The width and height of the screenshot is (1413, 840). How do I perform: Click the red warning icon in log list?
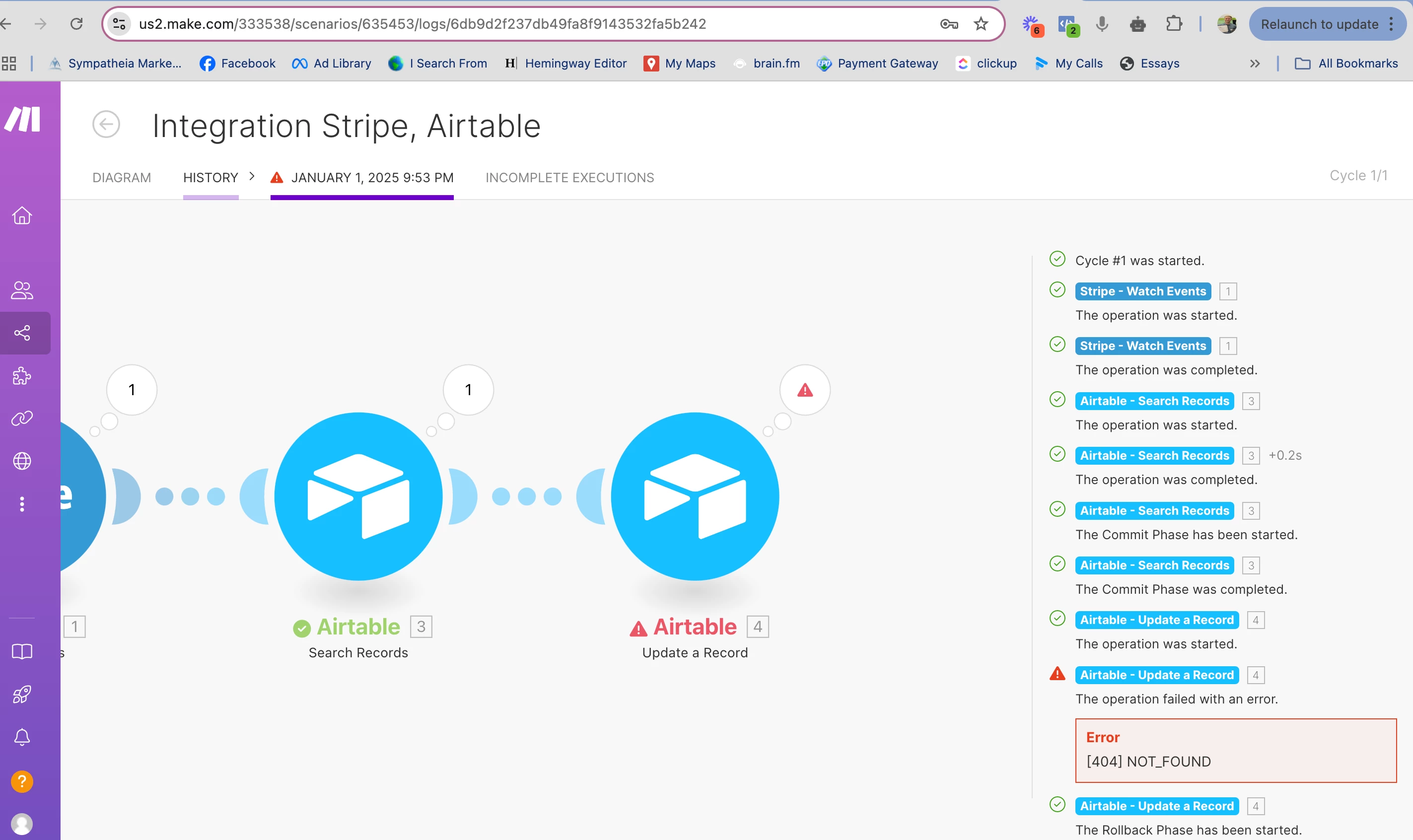[1057, 674]
